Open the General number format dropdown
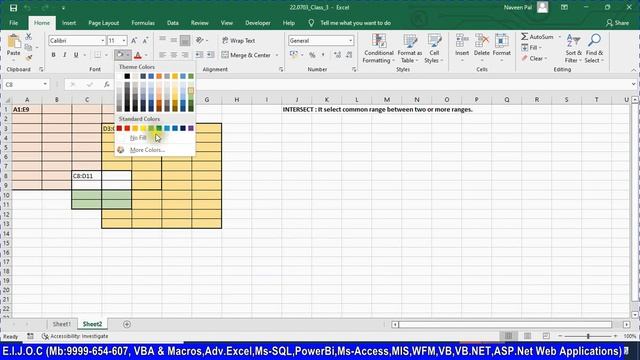Screen dimensions: 640x360 (x=350, y=40)
